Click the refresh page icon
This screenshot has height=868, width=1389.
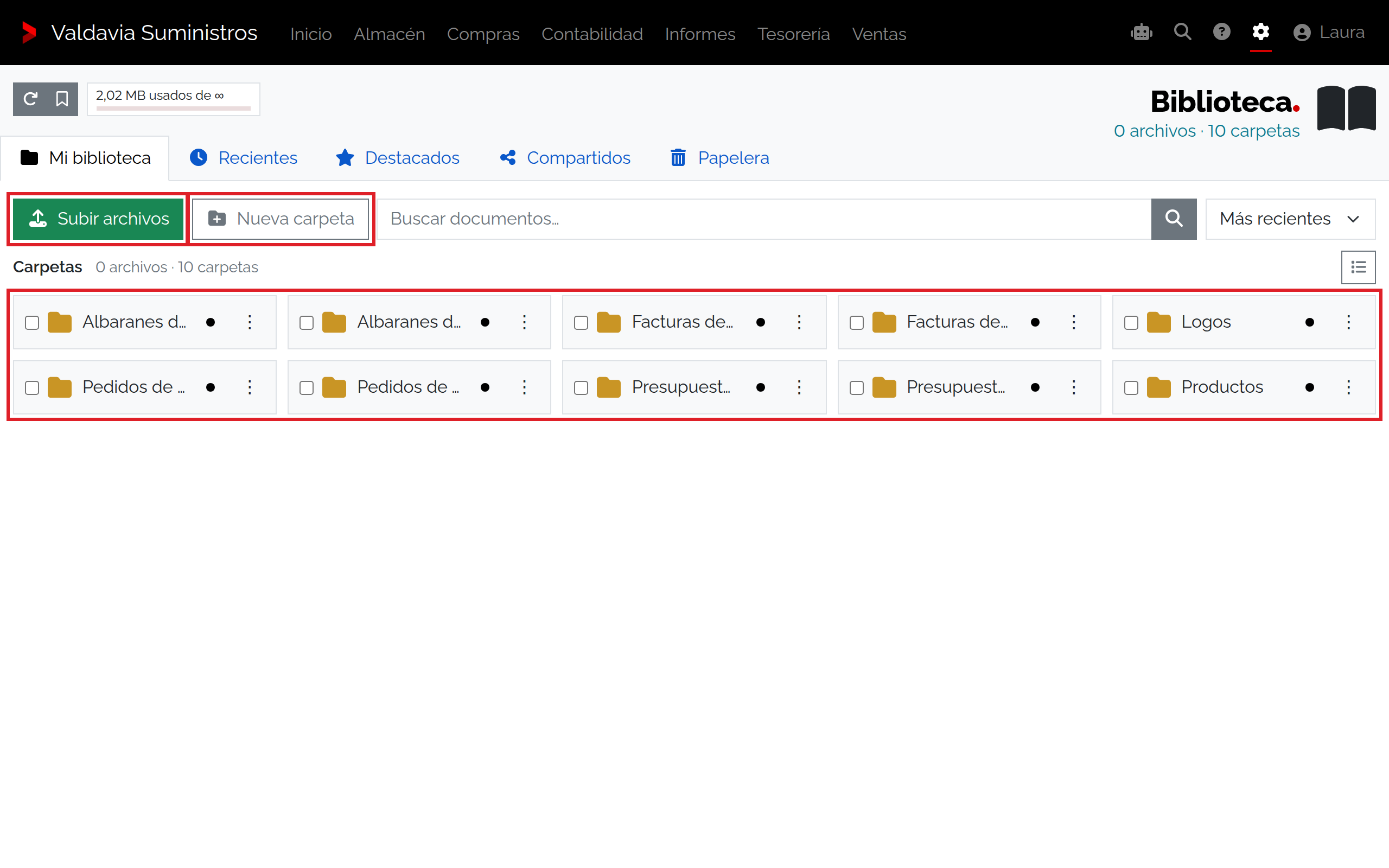tap(30, 99)
